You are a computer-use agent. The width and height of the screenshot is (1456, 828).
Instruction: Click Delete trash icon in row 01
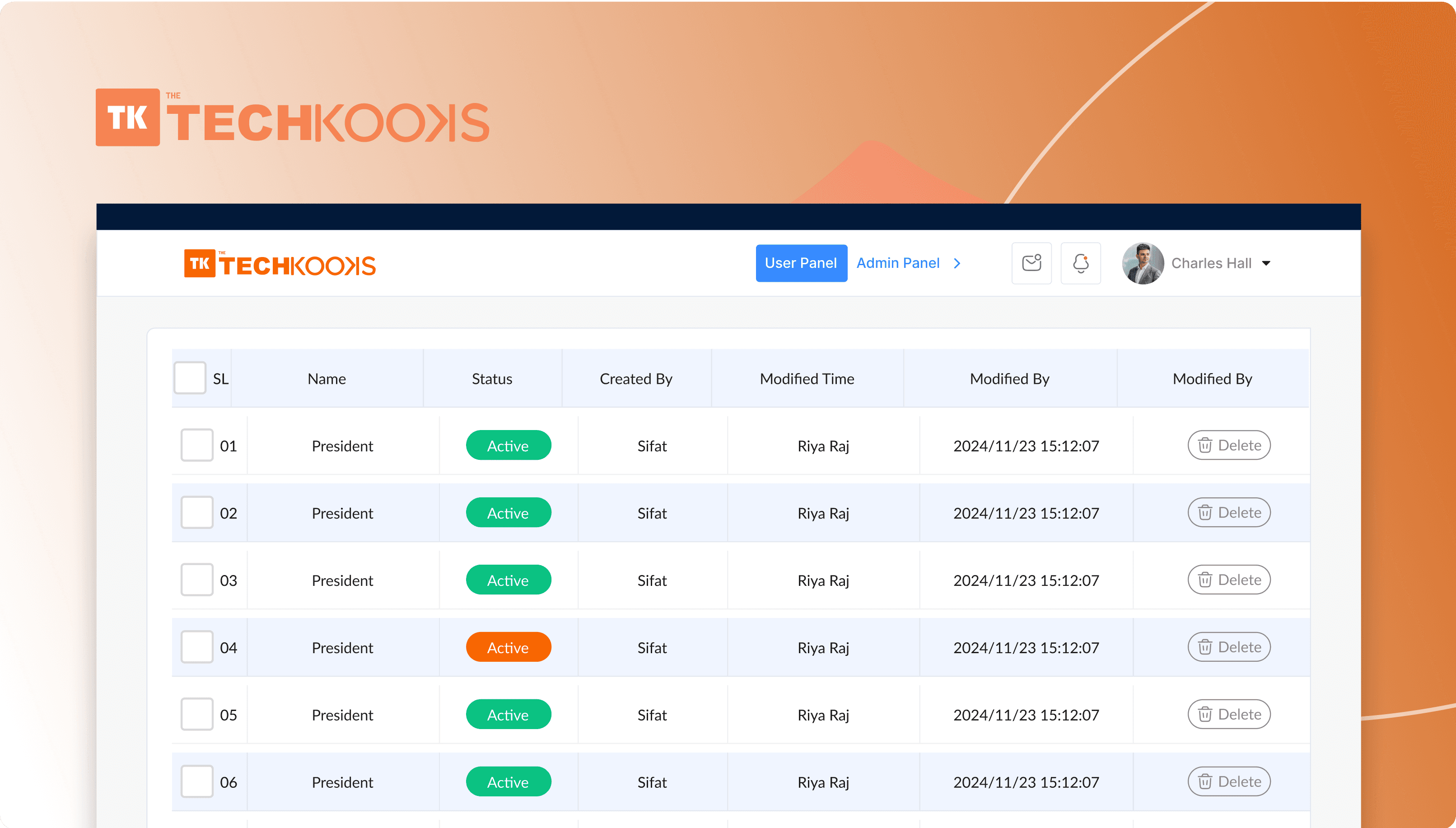point(1205,445)
